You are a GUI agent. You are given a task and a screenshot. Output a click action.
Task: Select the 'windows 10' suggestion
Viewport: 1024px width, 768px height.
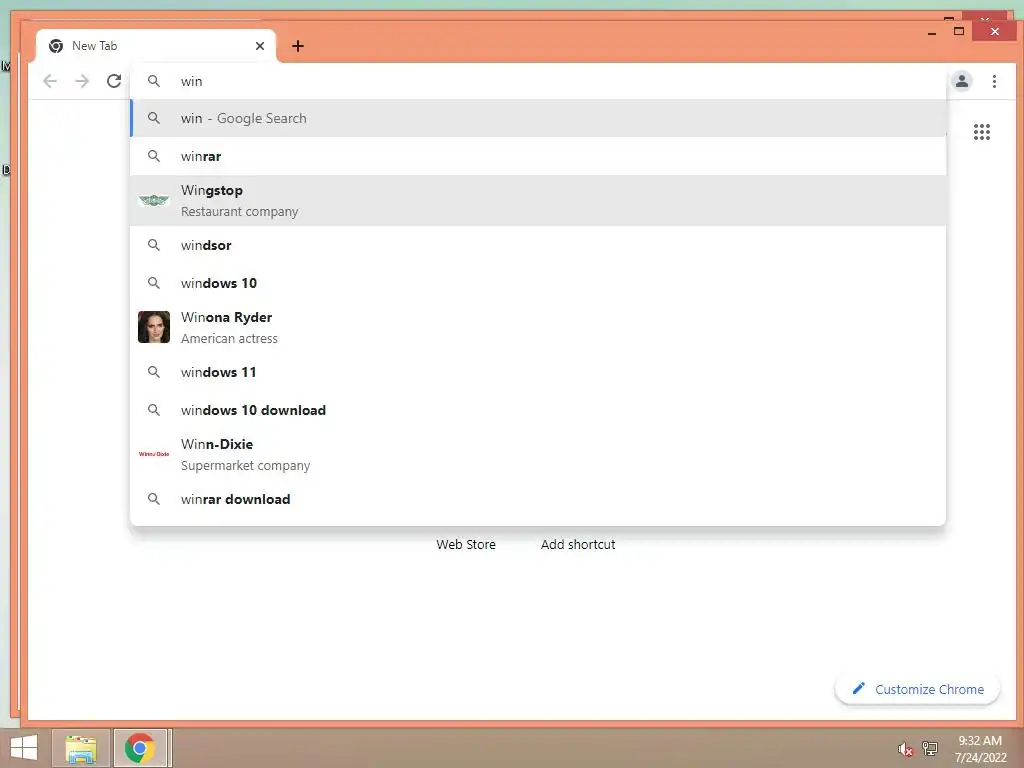pyautogui.click(x=537, y=283)
